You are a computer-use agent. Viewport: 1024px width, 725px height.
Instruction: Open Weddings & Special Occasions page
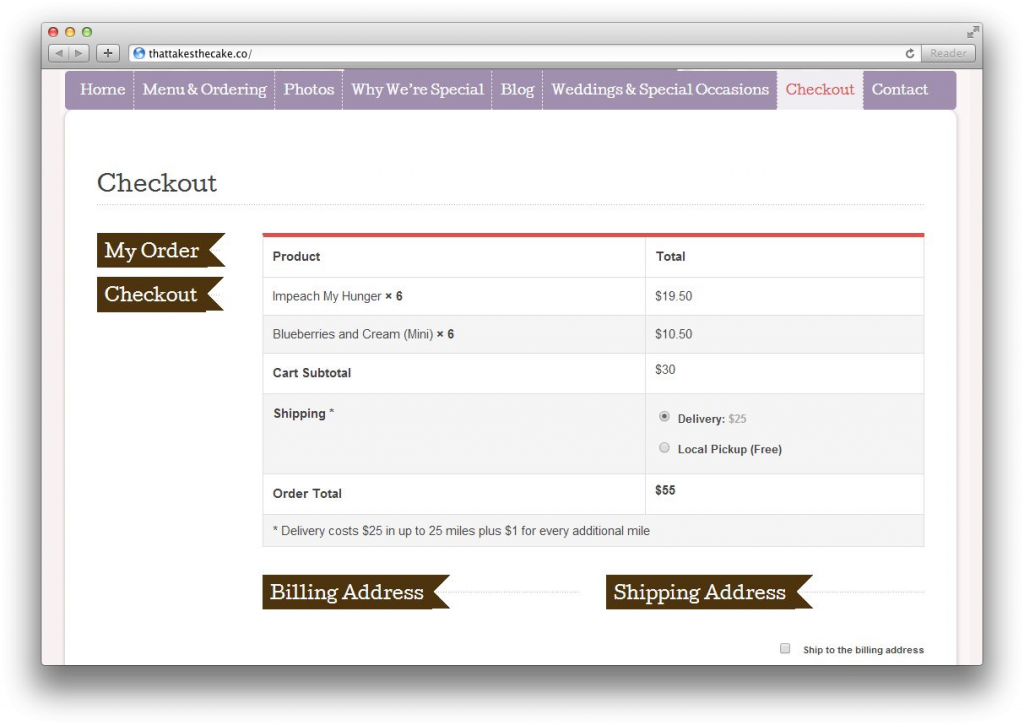[660, 90]
